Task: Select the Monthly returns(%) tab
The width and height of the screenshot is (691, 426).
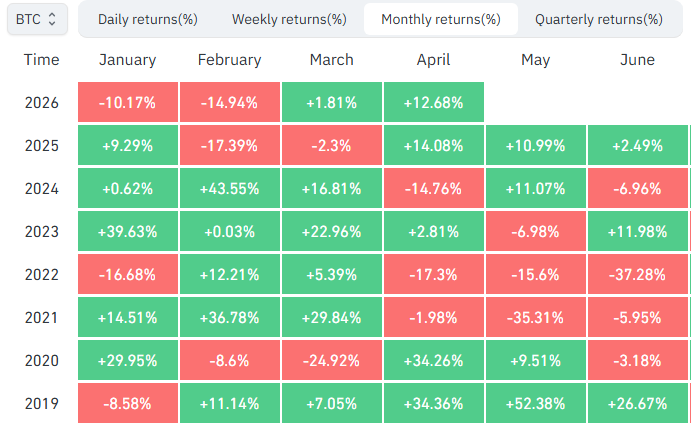Action: point(441,19)
